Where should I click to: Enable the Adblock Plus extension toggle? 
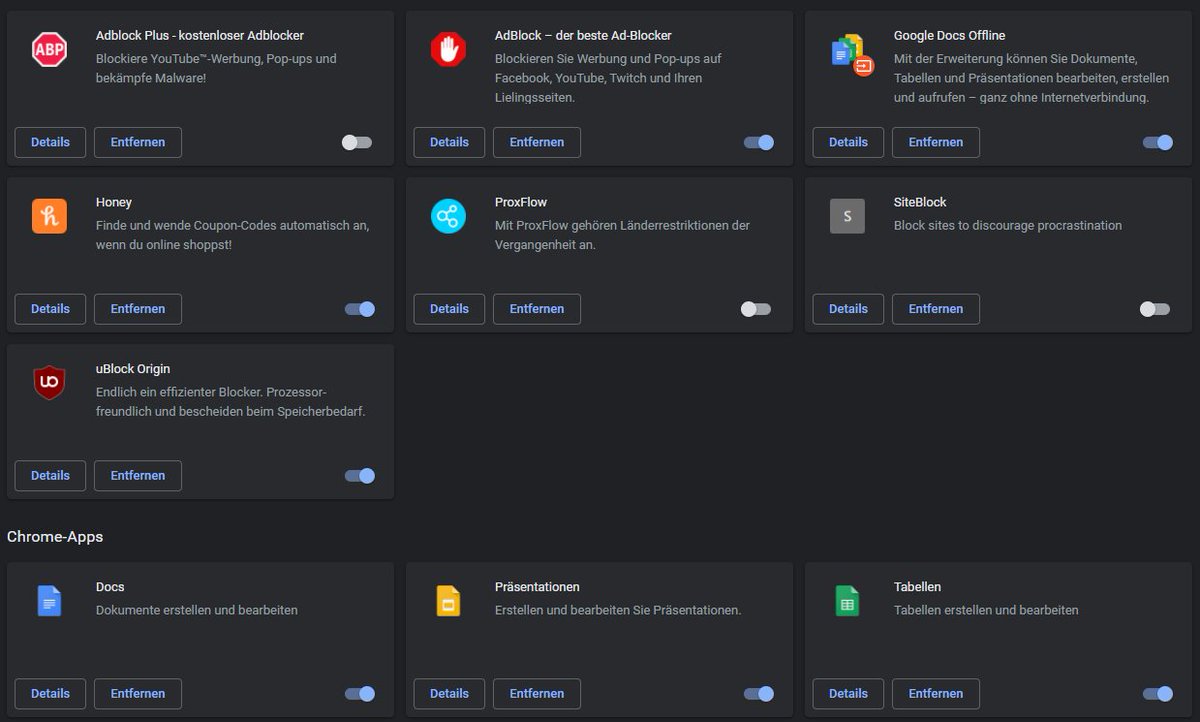pos(357,142)
